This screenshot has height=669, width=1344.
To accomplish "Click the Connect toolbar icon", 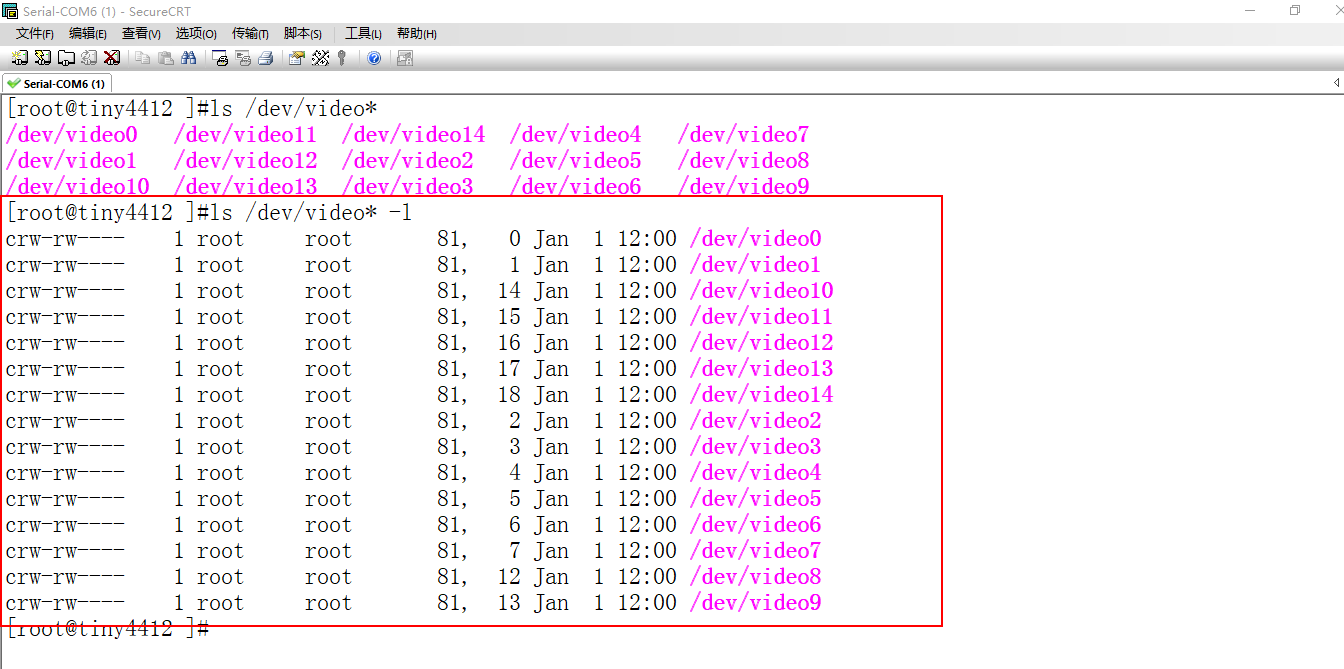I will point(20,58).
